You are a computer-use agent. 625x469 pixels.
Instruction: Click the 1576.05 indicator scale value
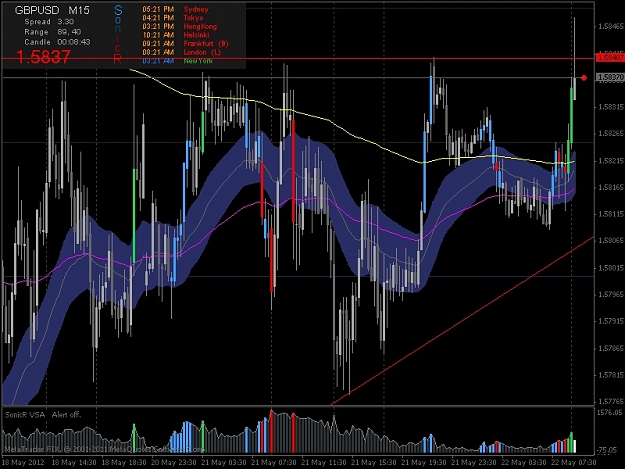[x=609, y=412]
